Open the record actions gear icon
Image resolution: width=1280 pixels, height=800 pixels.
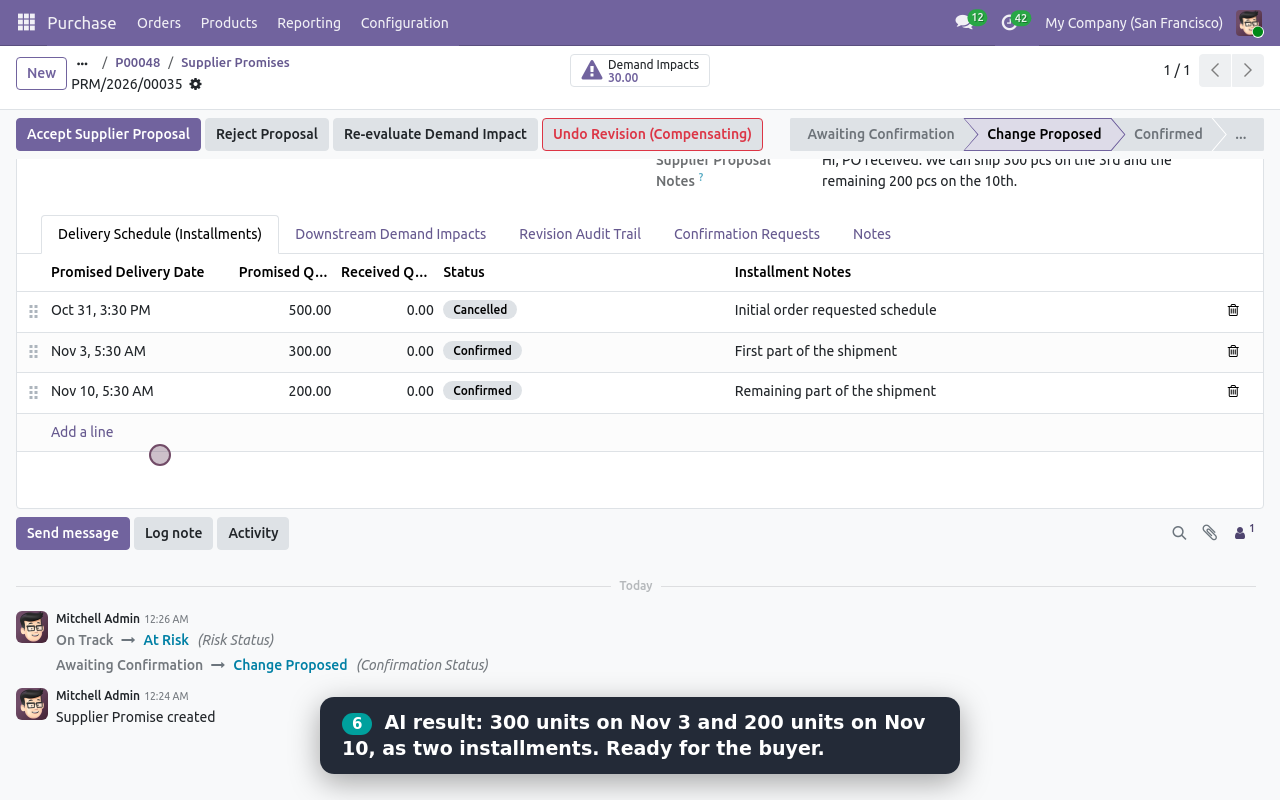[196, 84]
